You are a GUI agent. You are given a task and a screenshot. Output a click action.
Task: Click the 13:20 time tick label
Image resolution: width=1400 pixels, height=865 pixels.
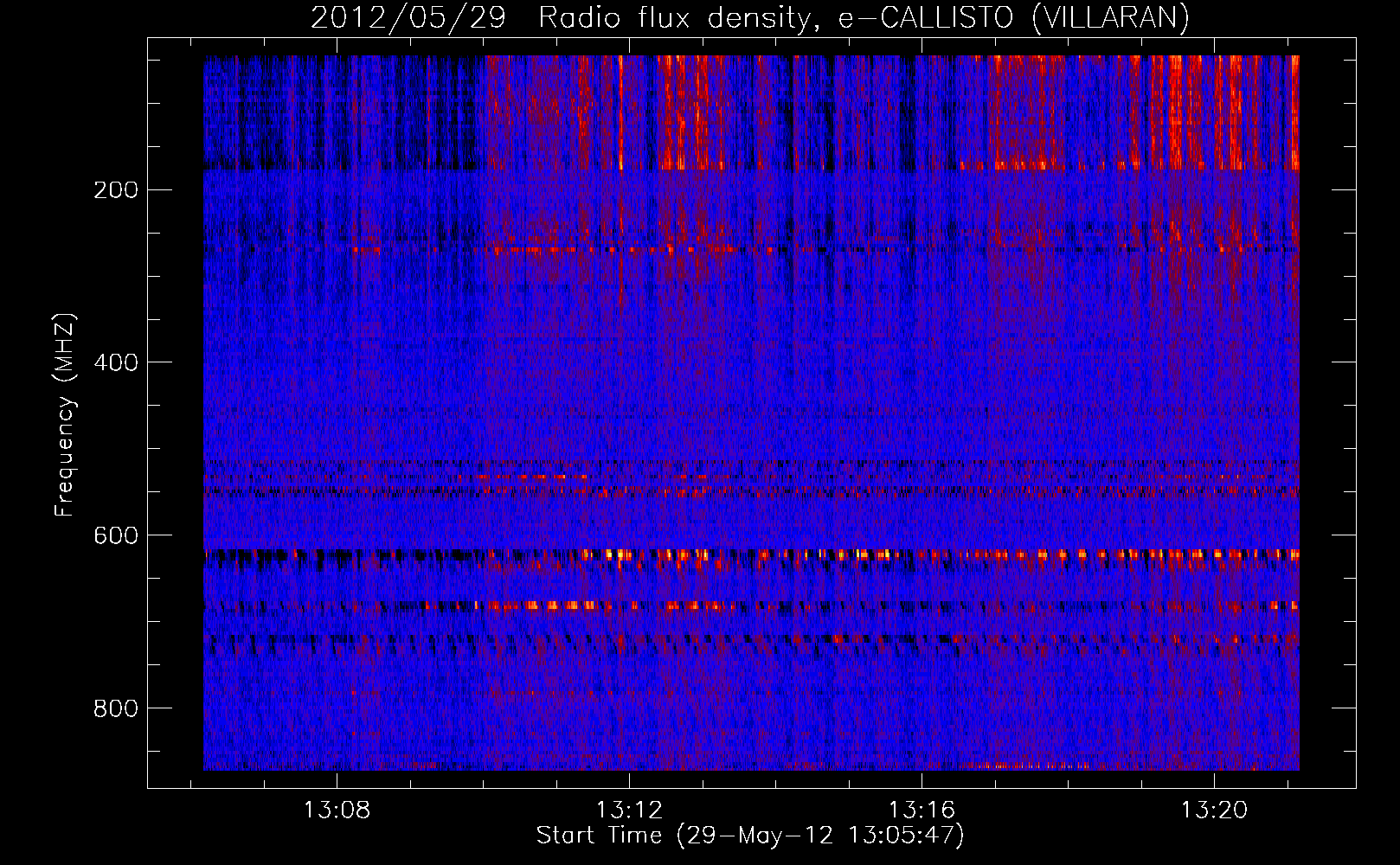coord(1215,811)
